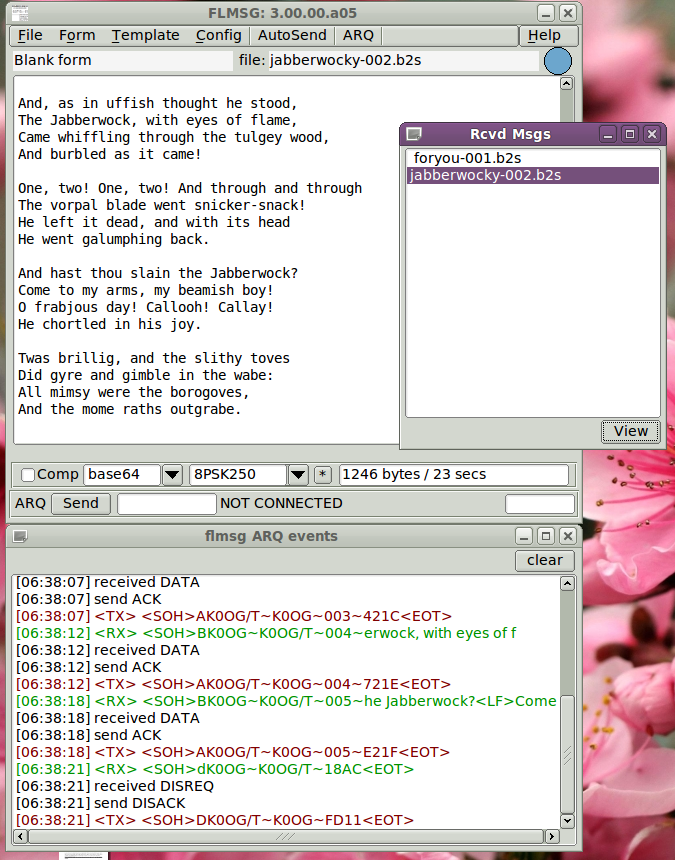The width and height of the screenshot is (675, 860).
Task: Minimize the FLMSG main window
Action: click(546, 13)
